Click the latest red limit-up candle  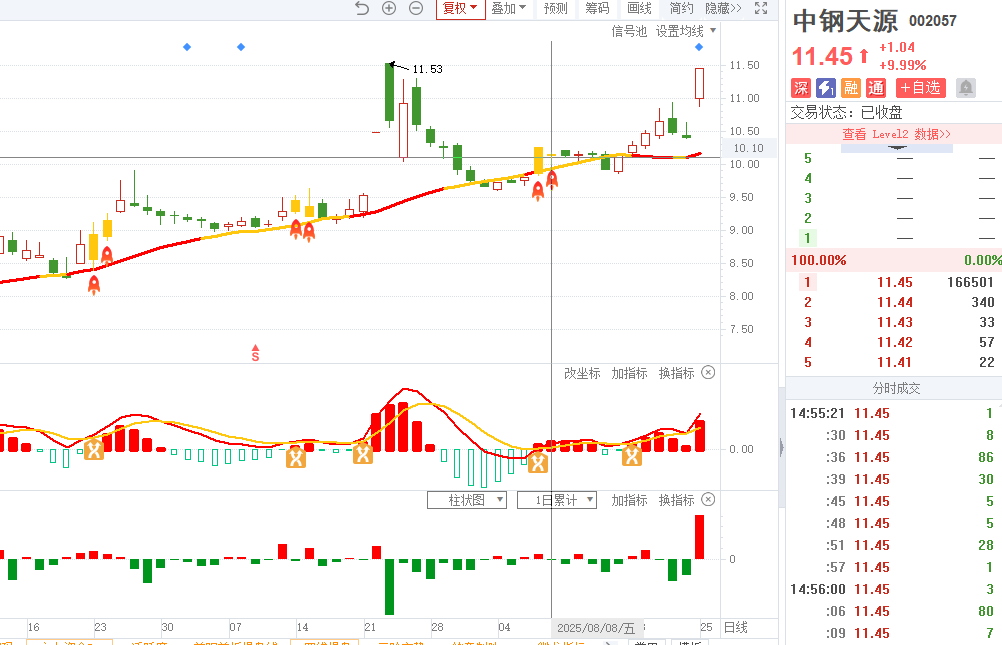point(700,83)
